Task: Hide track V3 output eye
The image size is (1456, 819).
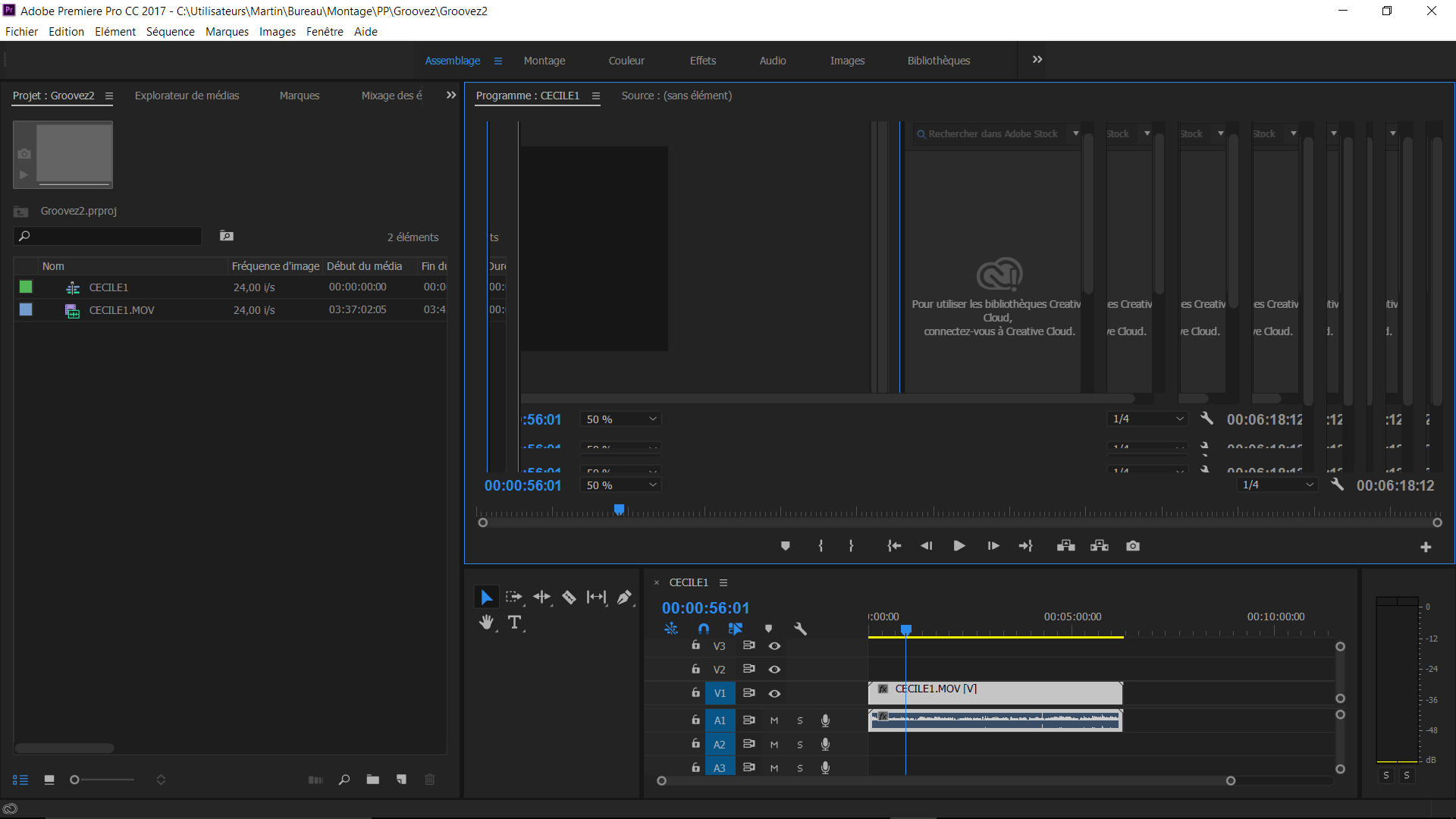Action: pos(774,646)
